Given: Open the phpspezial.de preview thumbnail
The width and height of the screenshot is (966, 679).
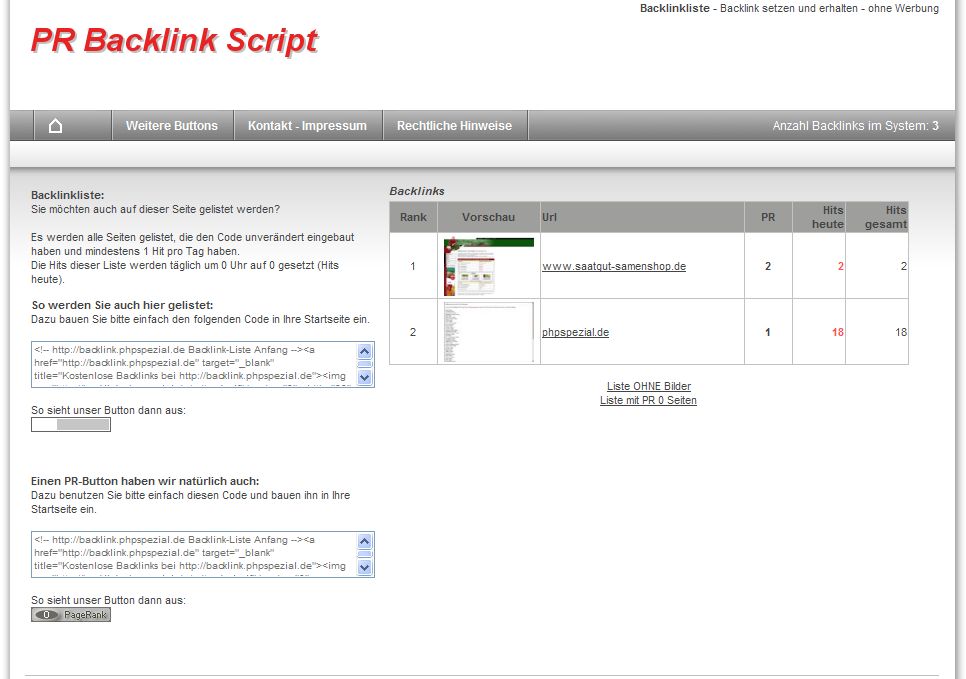Looking at the screenshot, I should (x=488, y=332).
